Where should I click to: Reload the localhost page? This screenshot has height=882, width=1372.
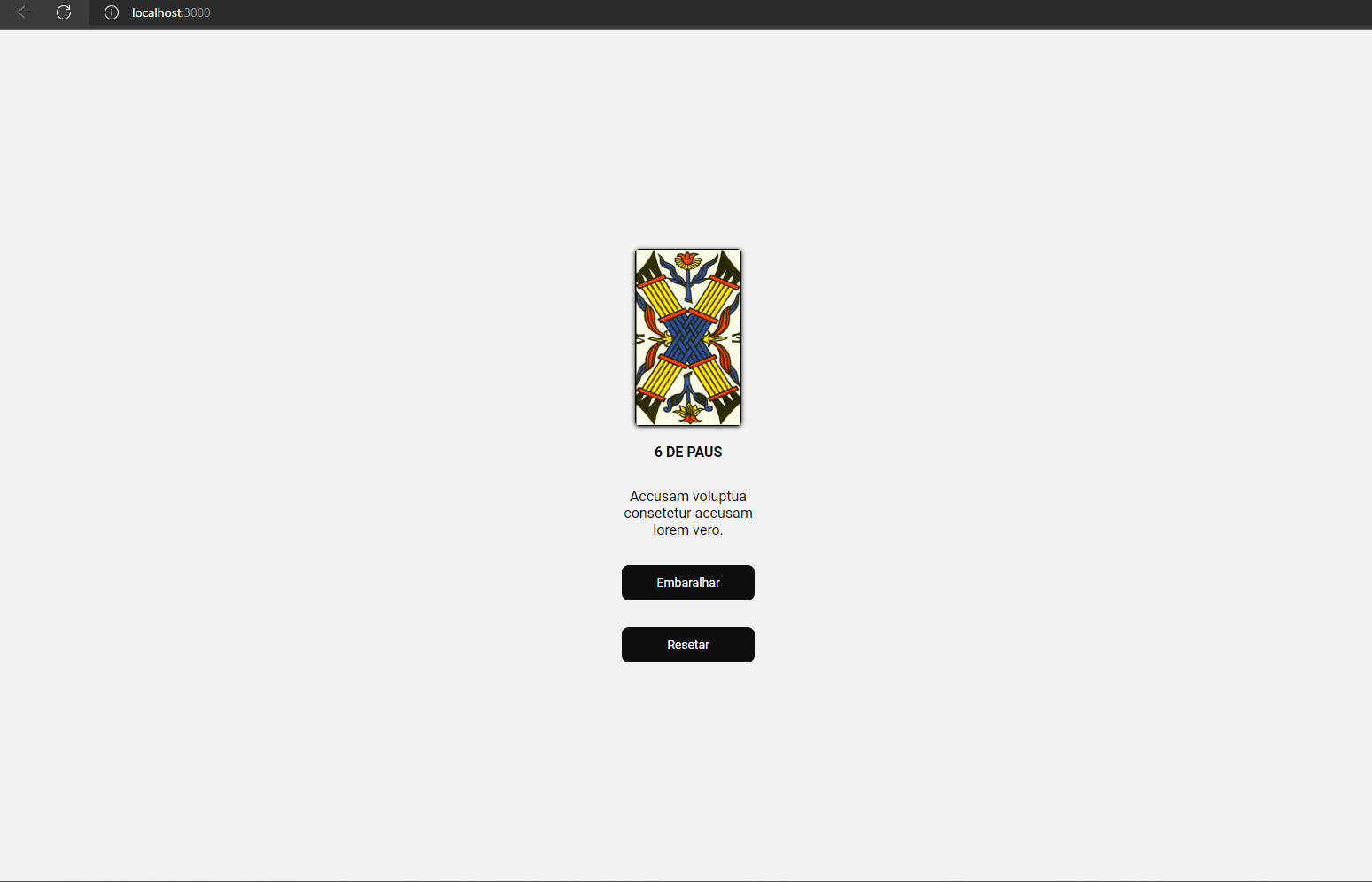click(x=64, y=12)
